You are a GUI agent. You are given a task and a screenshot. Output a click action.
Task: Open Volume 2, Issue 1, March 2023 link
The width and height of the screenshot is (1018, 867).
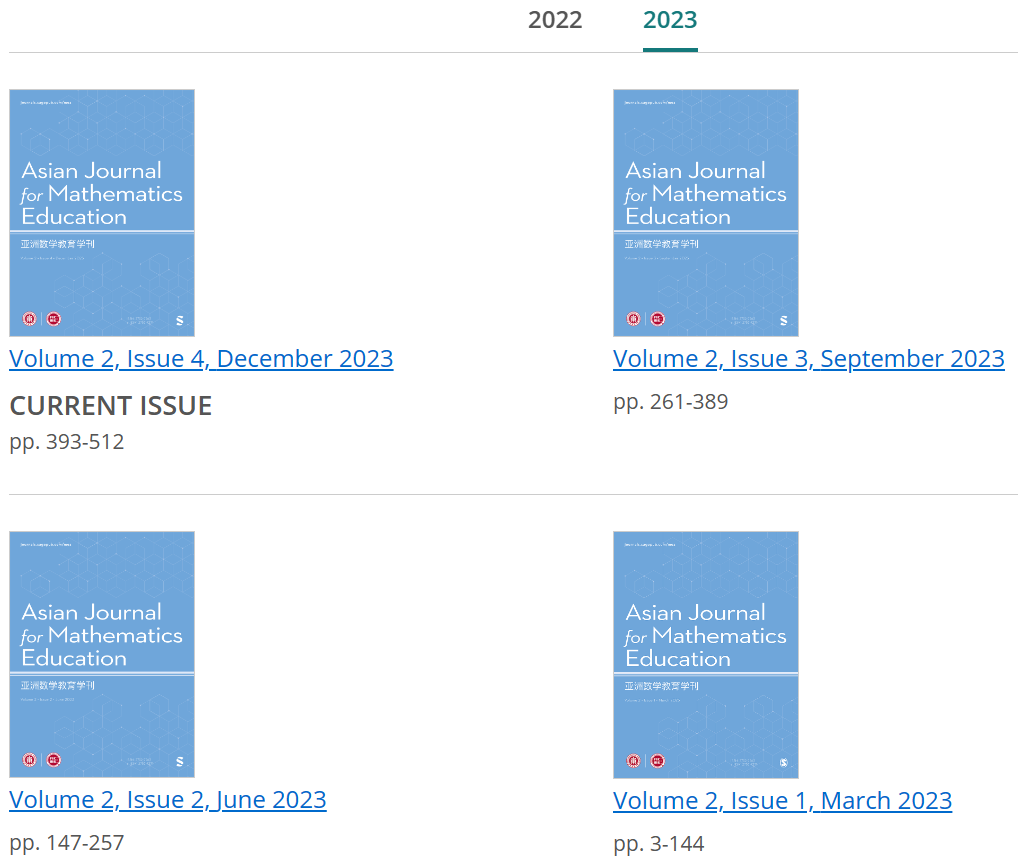tap(782, 801)
